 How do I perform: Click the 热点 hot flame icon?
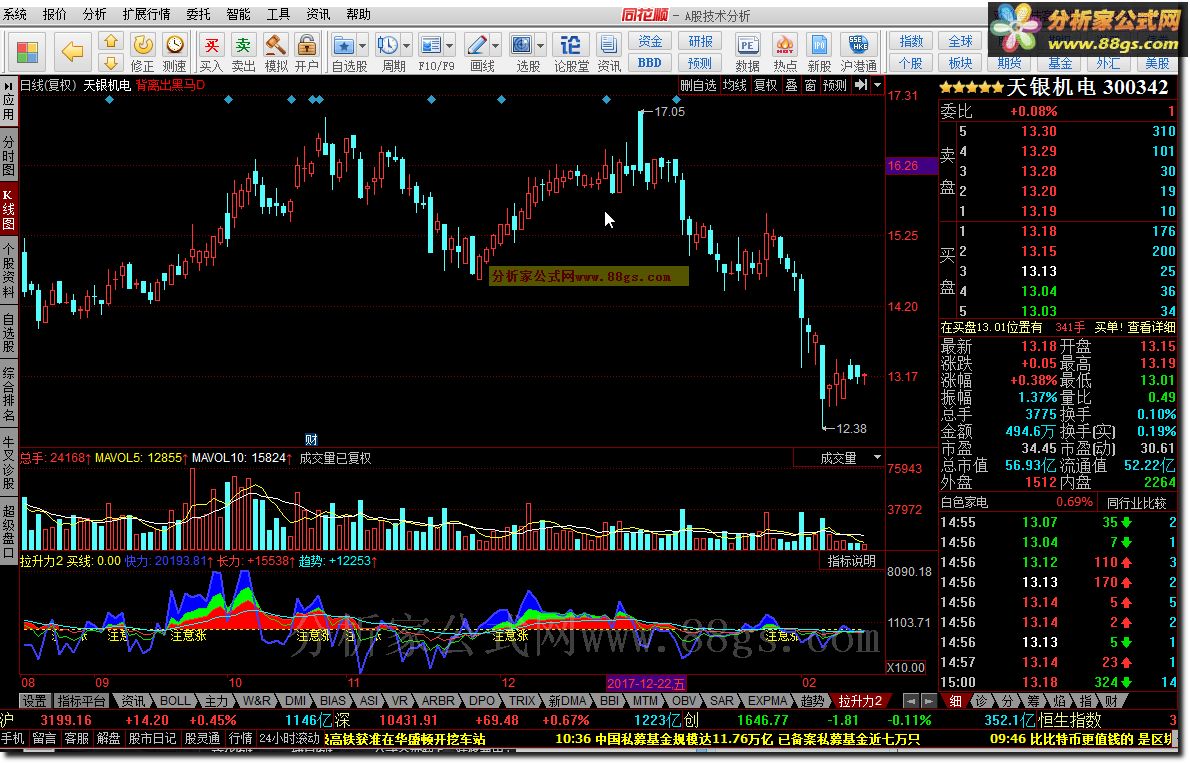pos(785,45)
